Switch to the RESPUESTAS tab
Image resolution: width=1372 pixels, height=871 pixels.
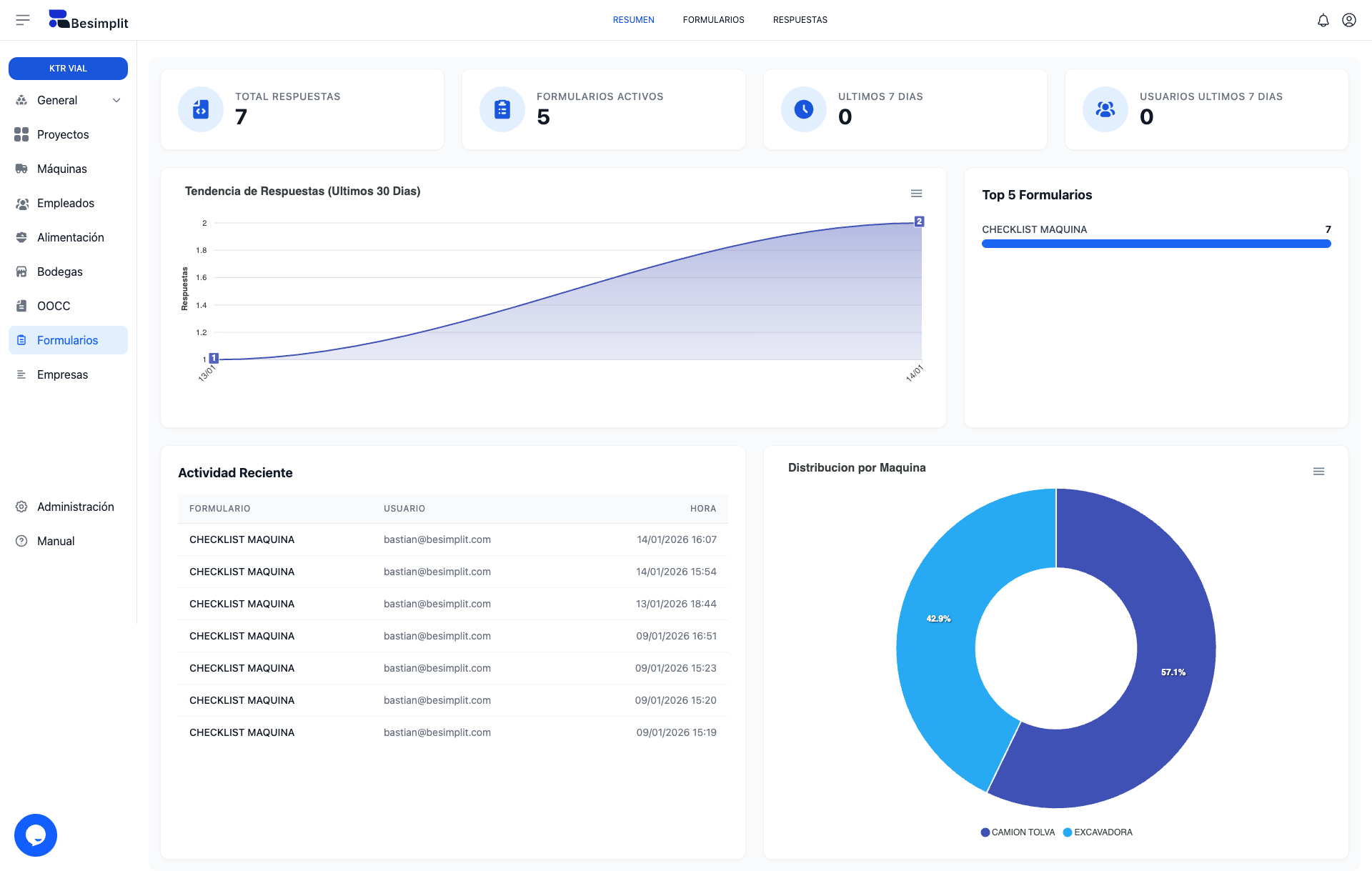click(x=800, y=20)
